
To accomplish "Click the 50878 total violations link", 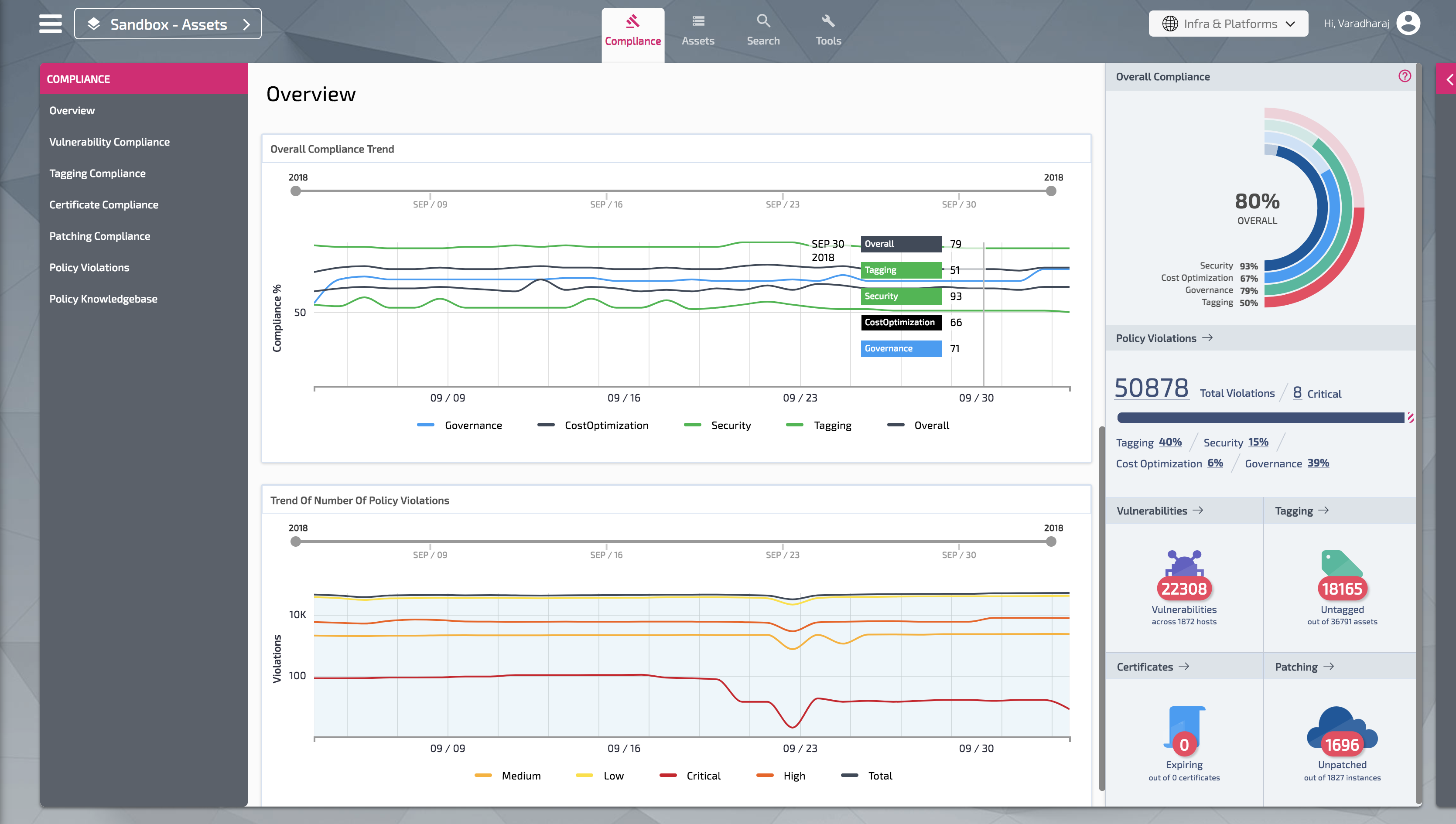I will 1151,389.
